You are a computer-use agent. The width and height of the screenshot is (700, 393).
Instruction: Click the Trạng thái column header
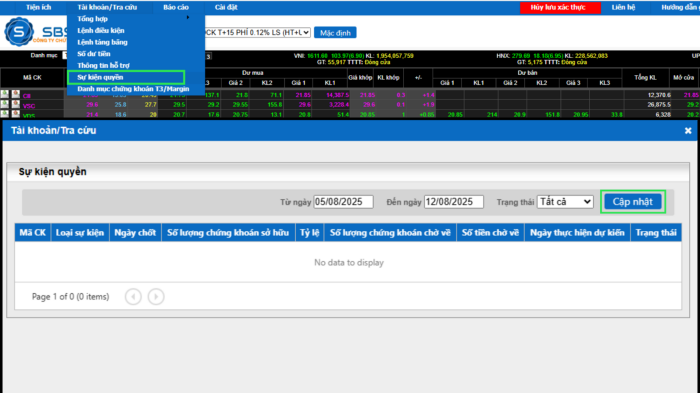coord(656,233)
